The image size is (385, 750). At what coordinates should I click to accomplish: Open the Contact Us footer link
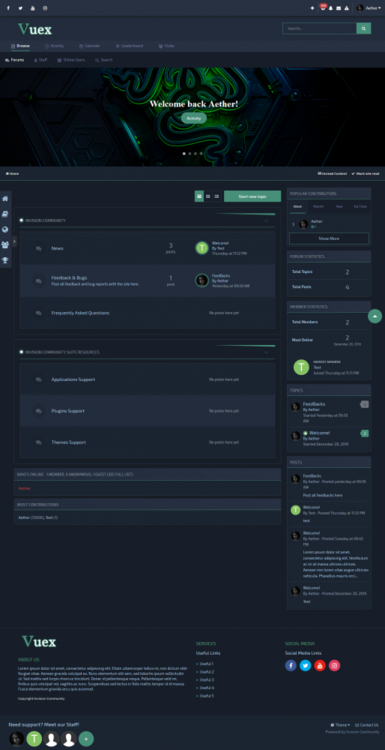coord(366,725)
